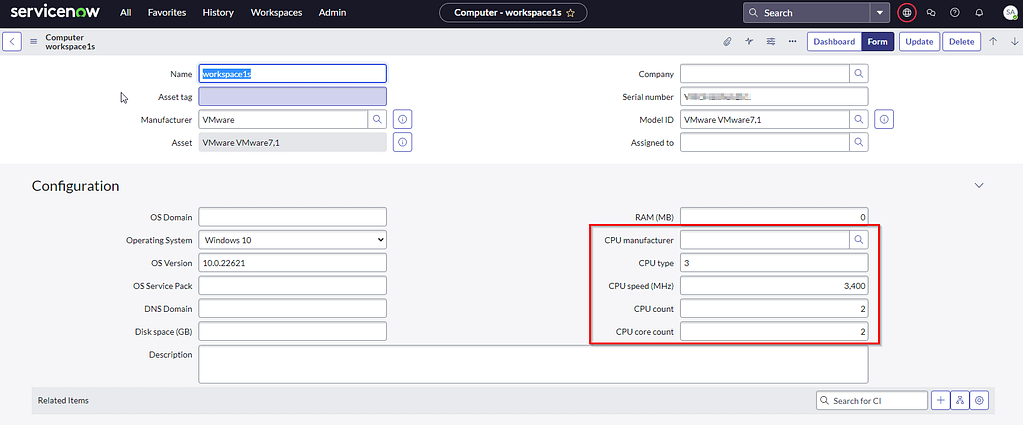
Task: Click the help question mark icon
Action: tap(955, 13)
